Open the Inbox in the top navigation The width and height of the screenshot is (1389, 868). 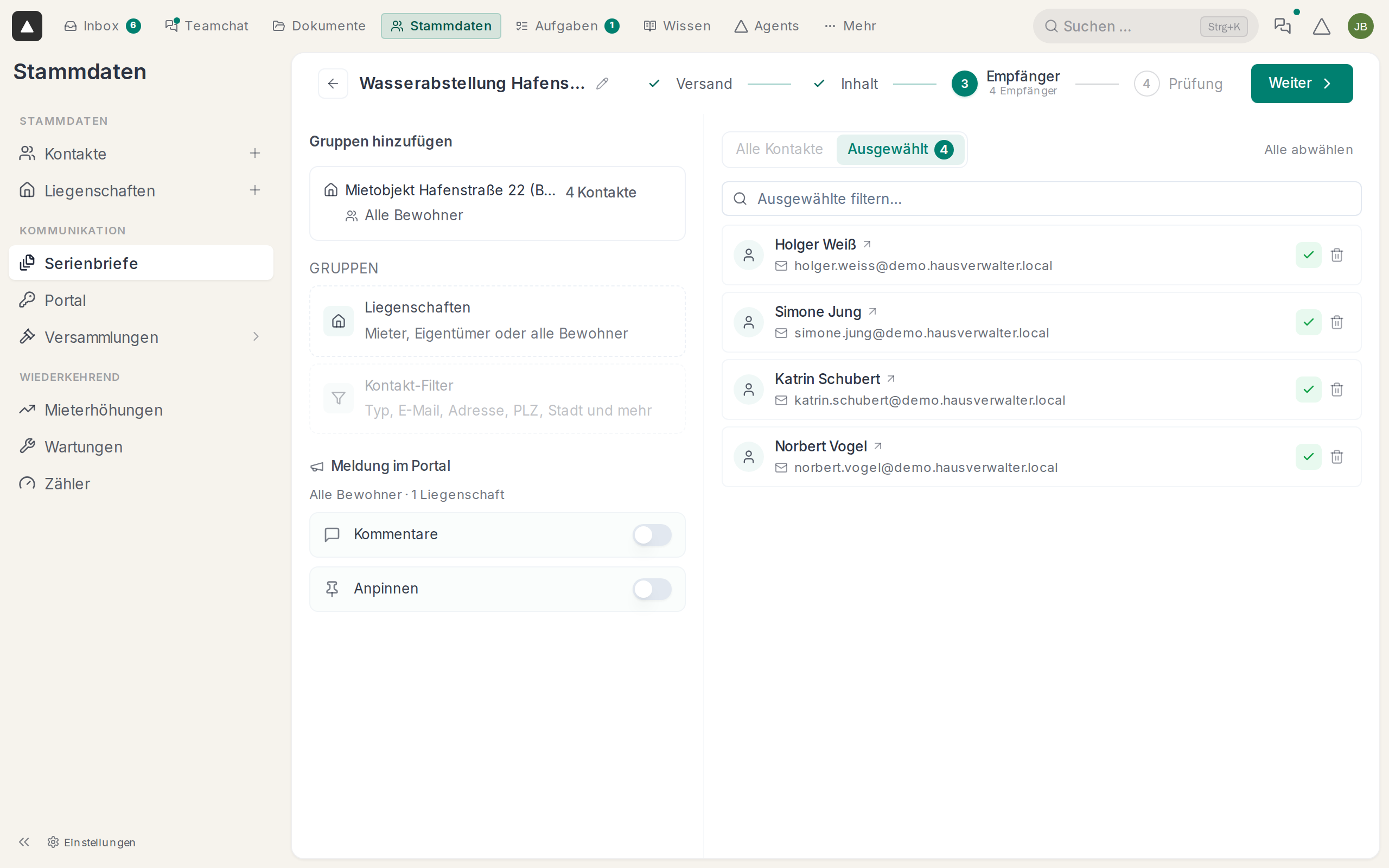coord(102,26)
